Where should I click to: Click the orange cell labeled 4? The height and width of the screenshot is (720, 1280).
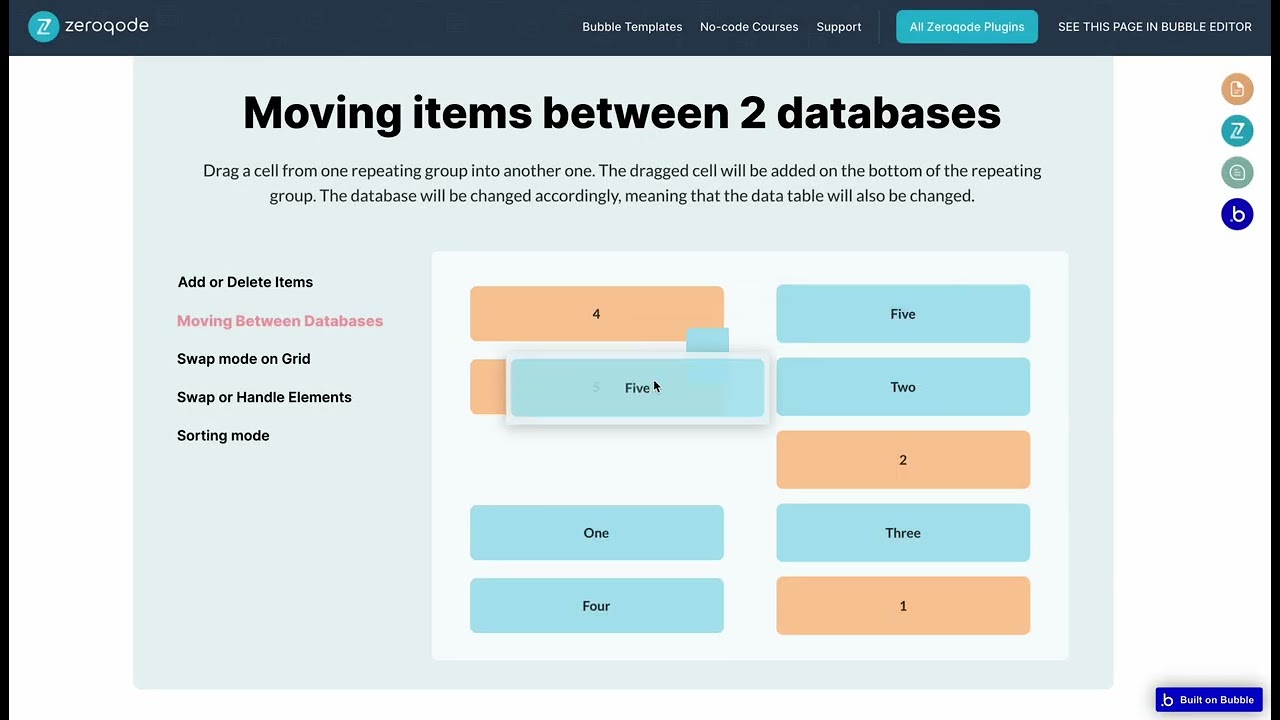pos(597,314)
